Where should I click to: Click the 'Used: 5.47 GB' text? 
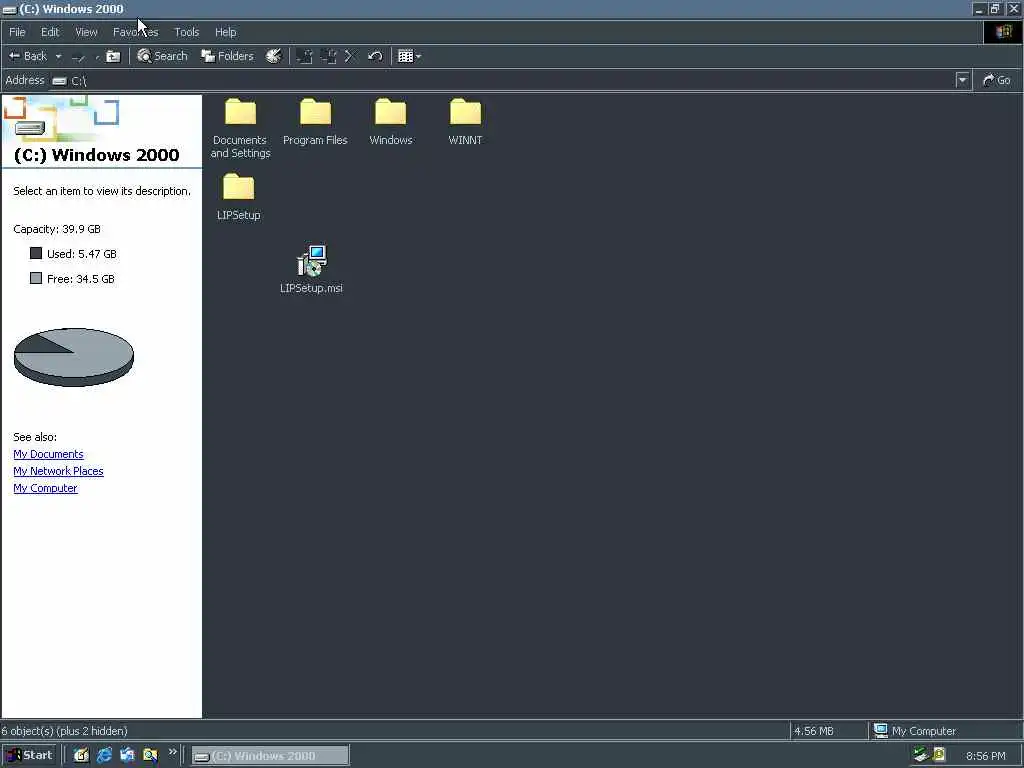tap(82, 254)
